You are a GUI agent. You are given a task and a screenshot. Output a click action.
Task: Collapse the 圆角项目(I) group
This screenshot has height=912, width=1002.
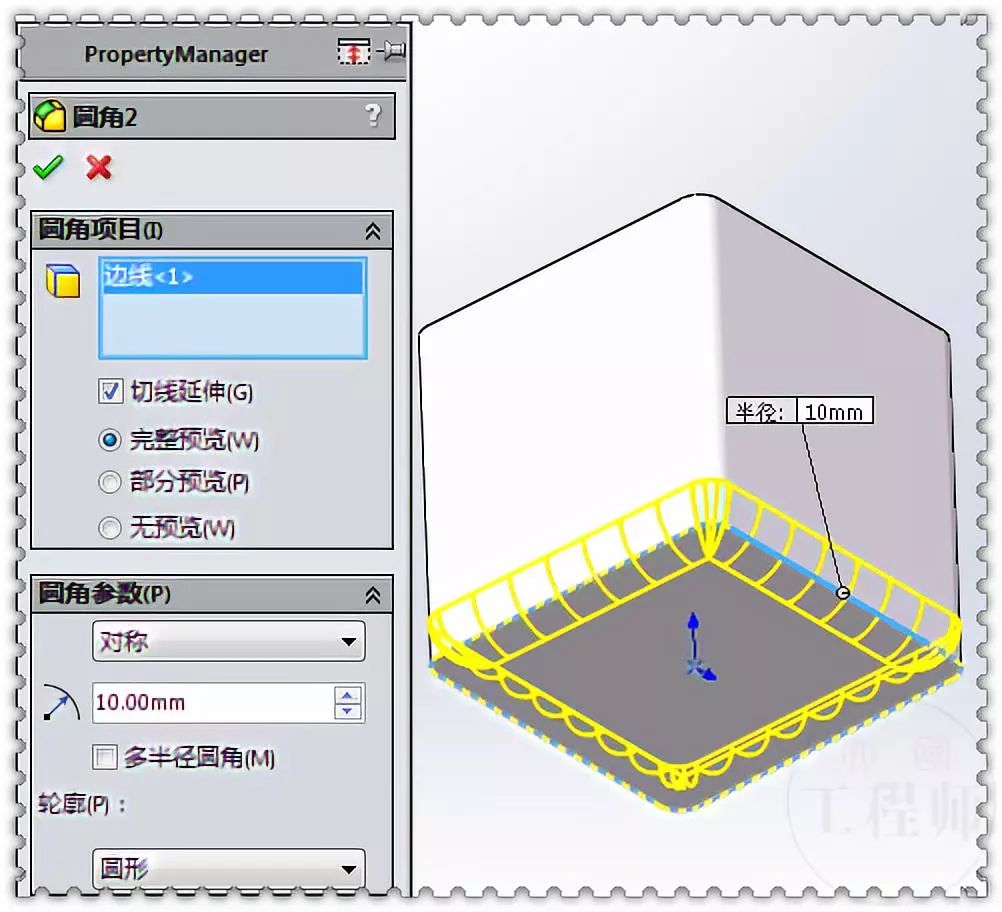pos(374,230)
